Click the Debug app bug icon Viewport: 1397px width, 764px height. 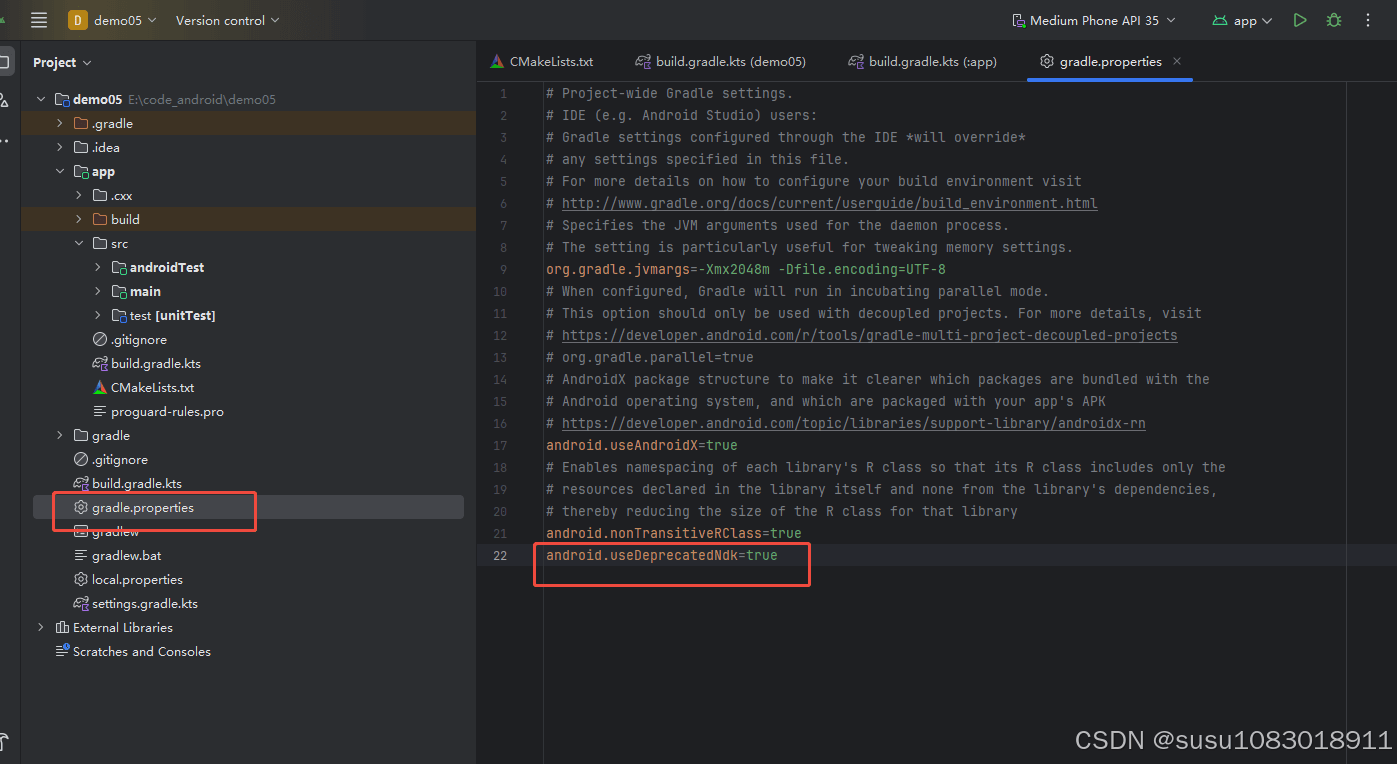coord(1333,20)
